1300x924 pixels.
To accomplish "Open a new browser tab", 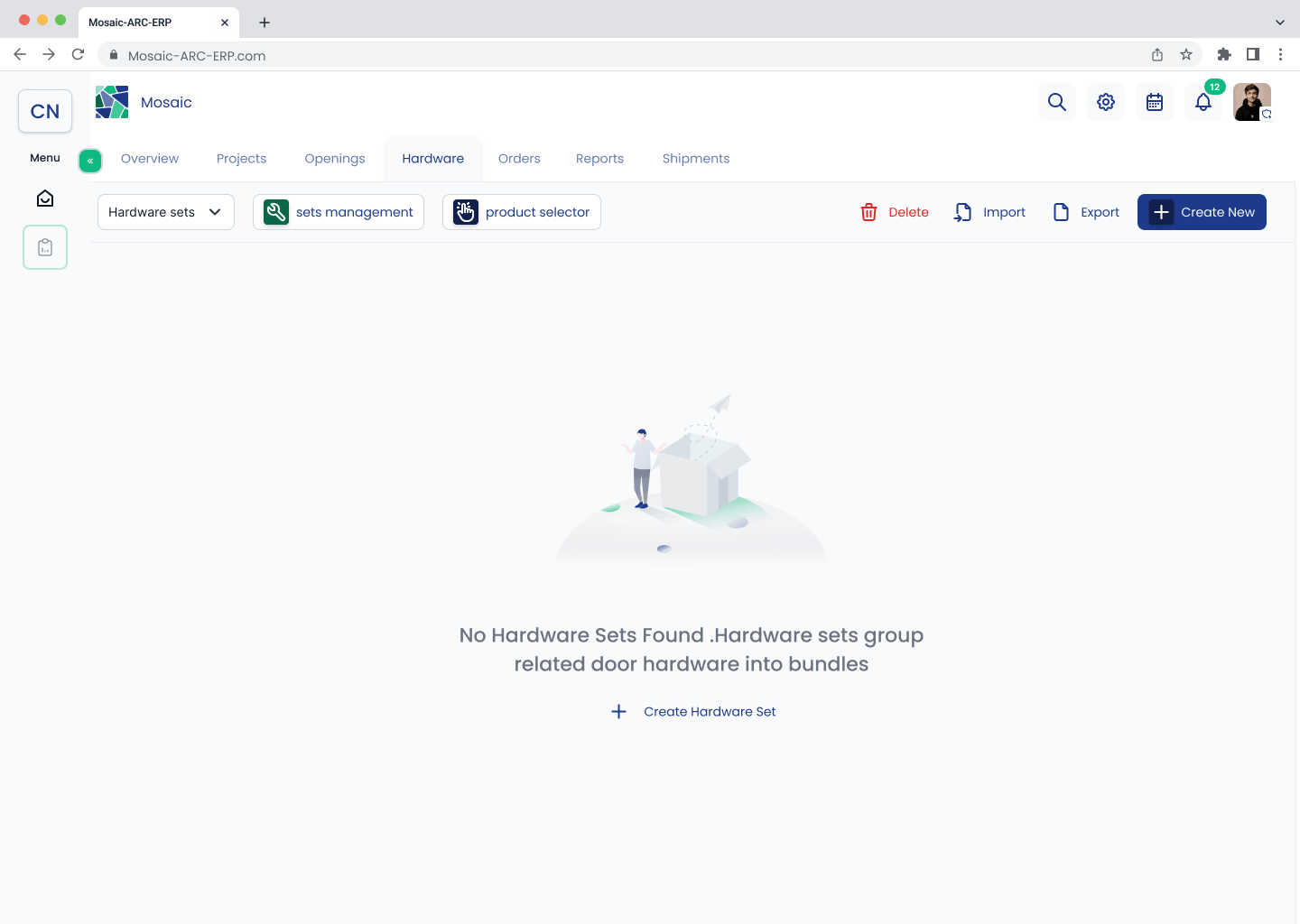I will point(265,23).
